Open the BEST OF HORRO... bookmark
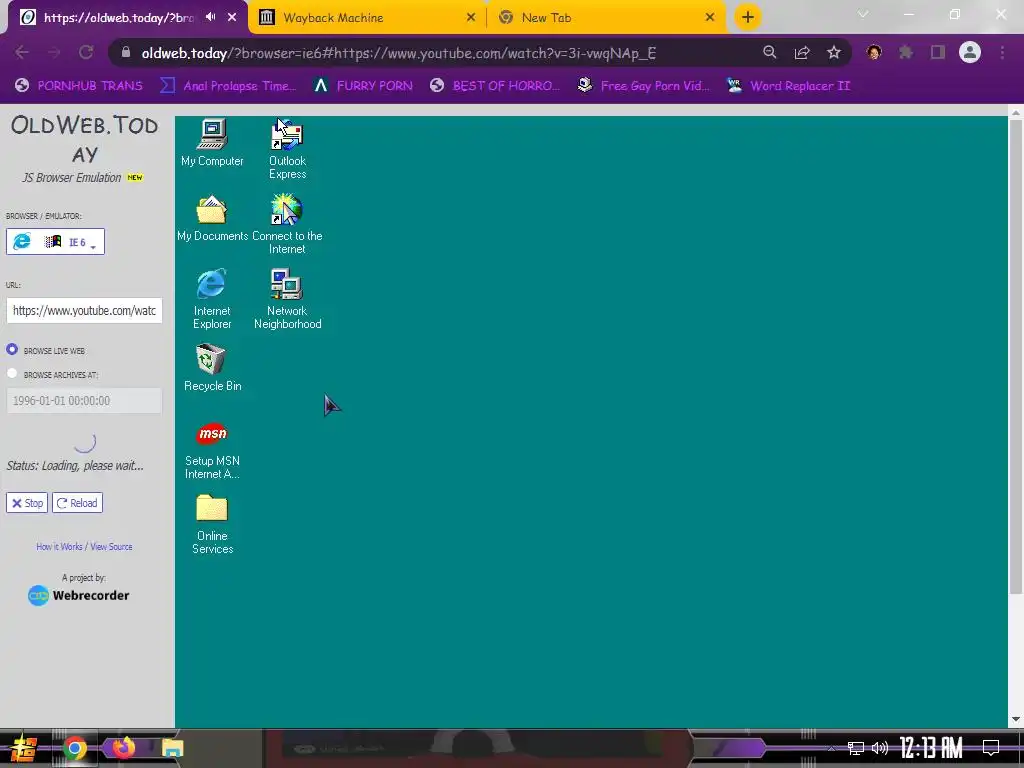The height and width of the screenshot is (768, 1024). 495,86
